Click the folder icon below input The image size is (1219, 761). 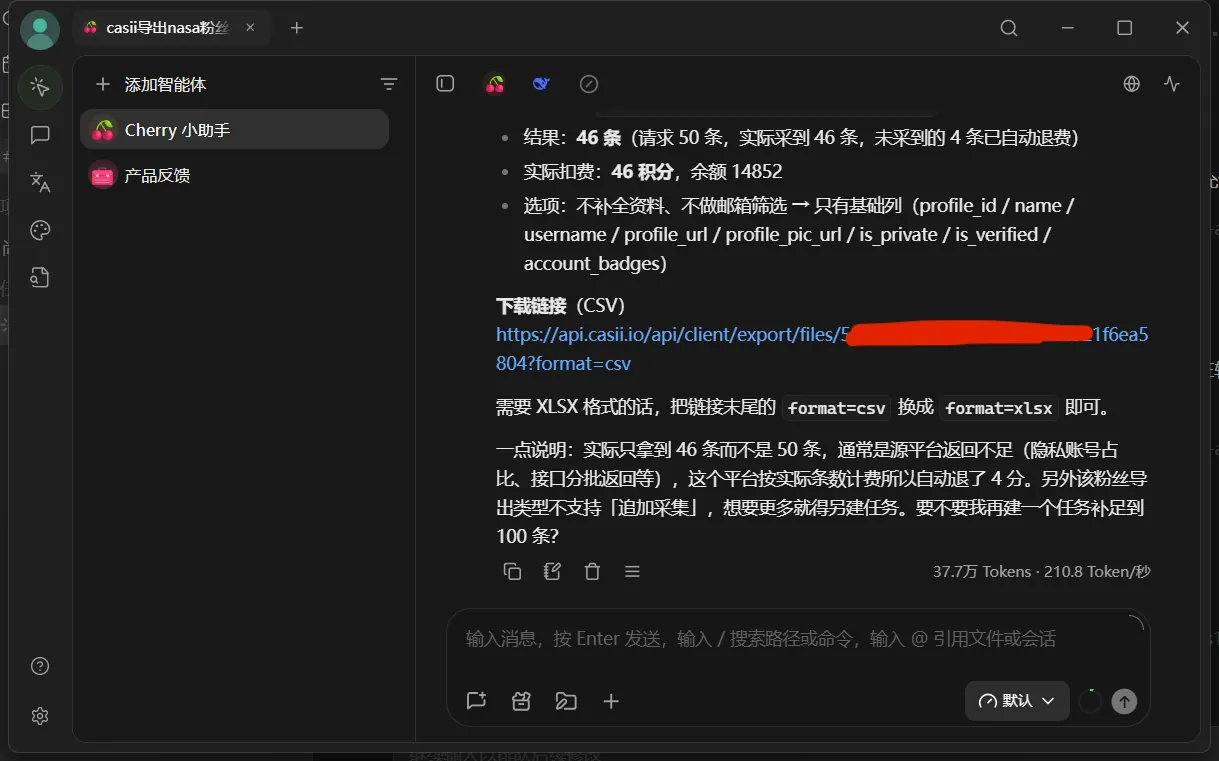(566, 701)
